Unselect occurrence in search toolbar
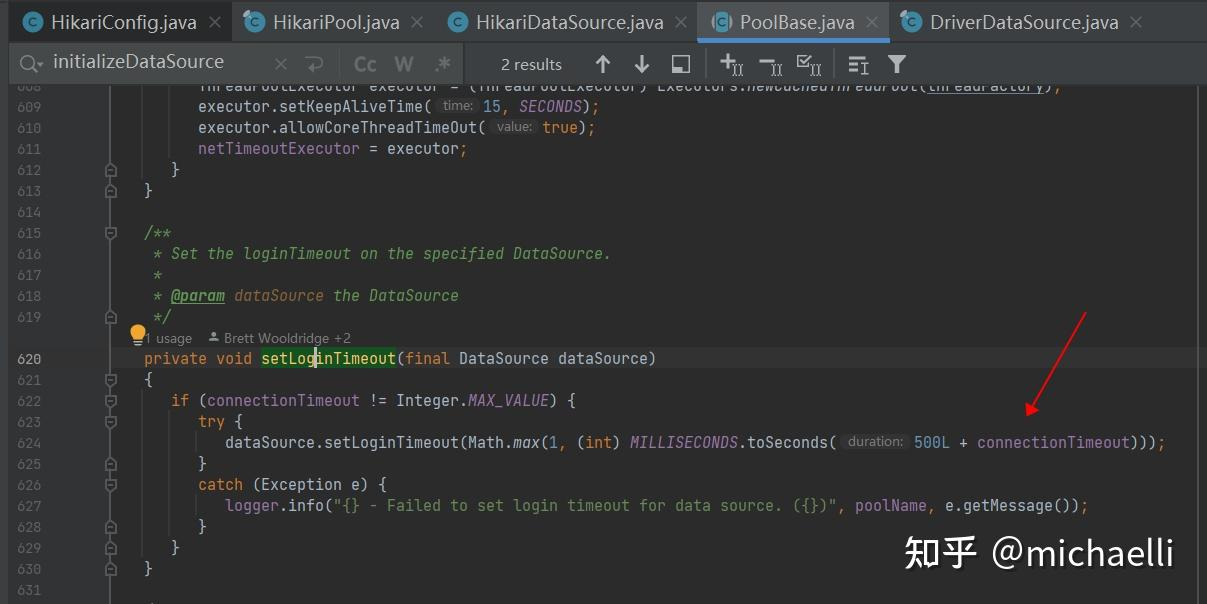Screen dimensions: 1207x604 click(x=770, y=64)
